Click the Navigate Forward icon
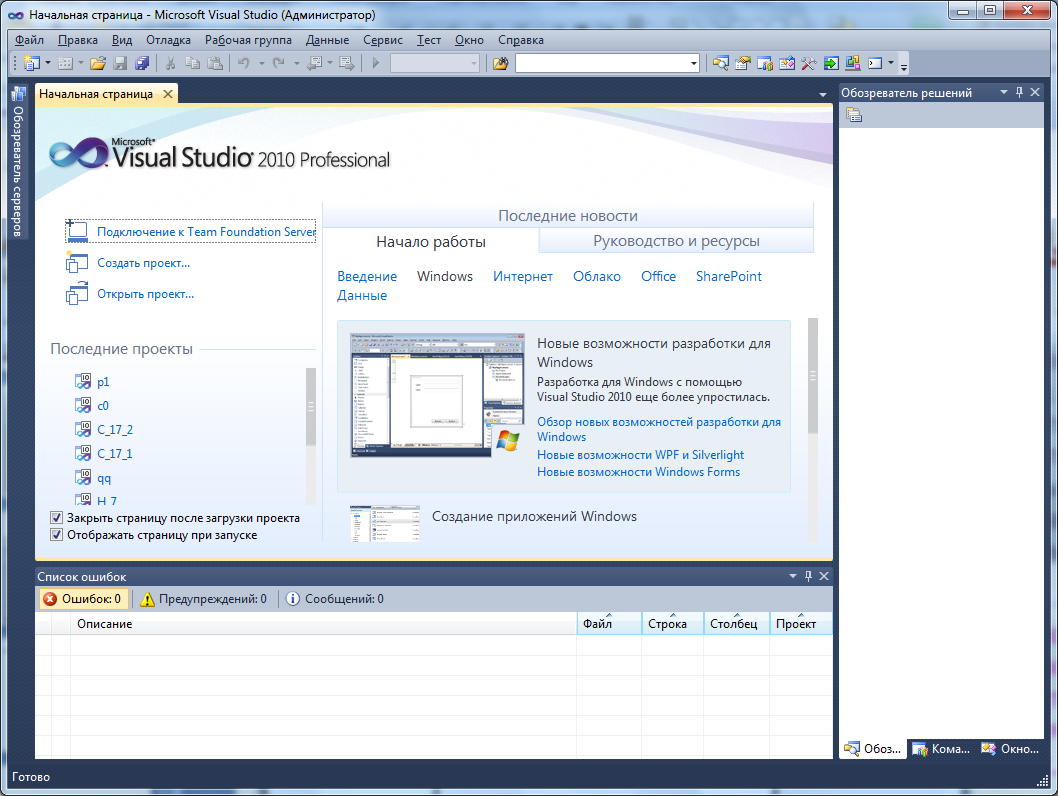 click(x=347, y=63)
